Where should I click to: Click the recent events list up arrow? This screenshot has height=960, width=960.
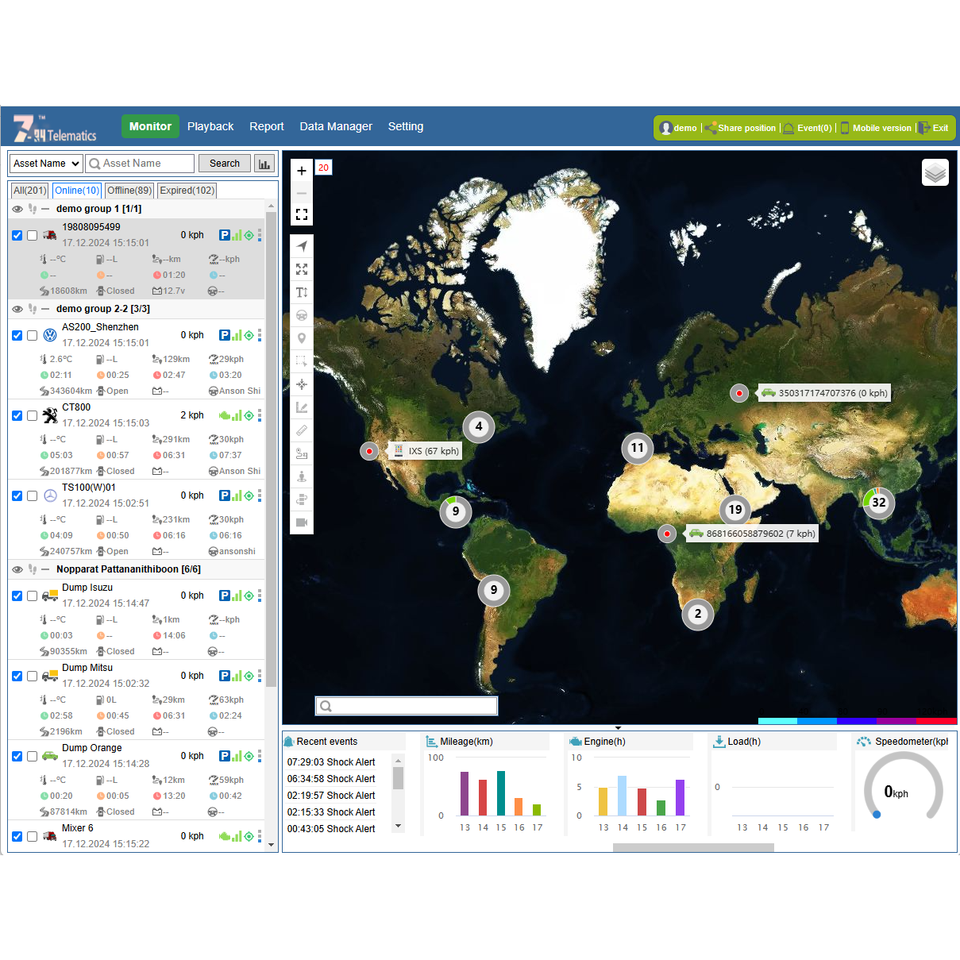(399, 761)
